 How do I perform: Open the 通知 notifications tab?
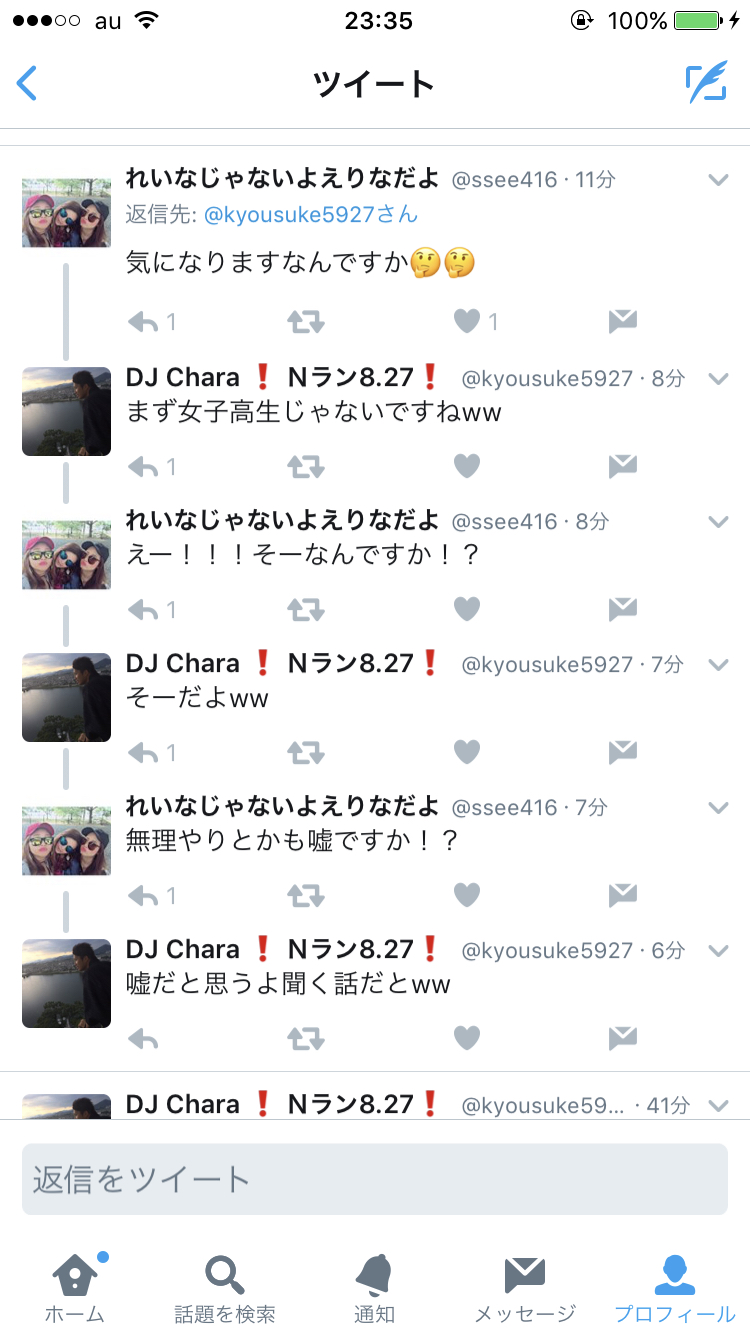[374, 1288]
